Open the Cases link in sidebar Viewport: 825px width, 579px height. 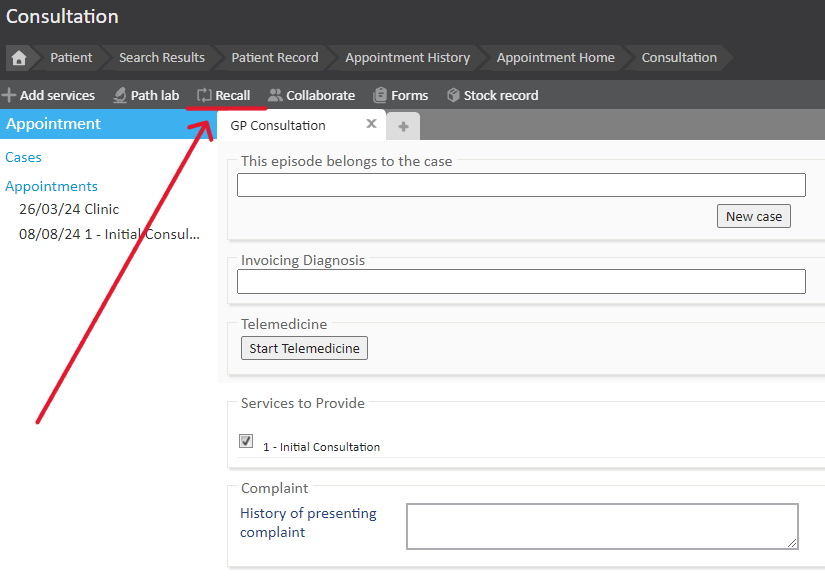coord(23,157)
